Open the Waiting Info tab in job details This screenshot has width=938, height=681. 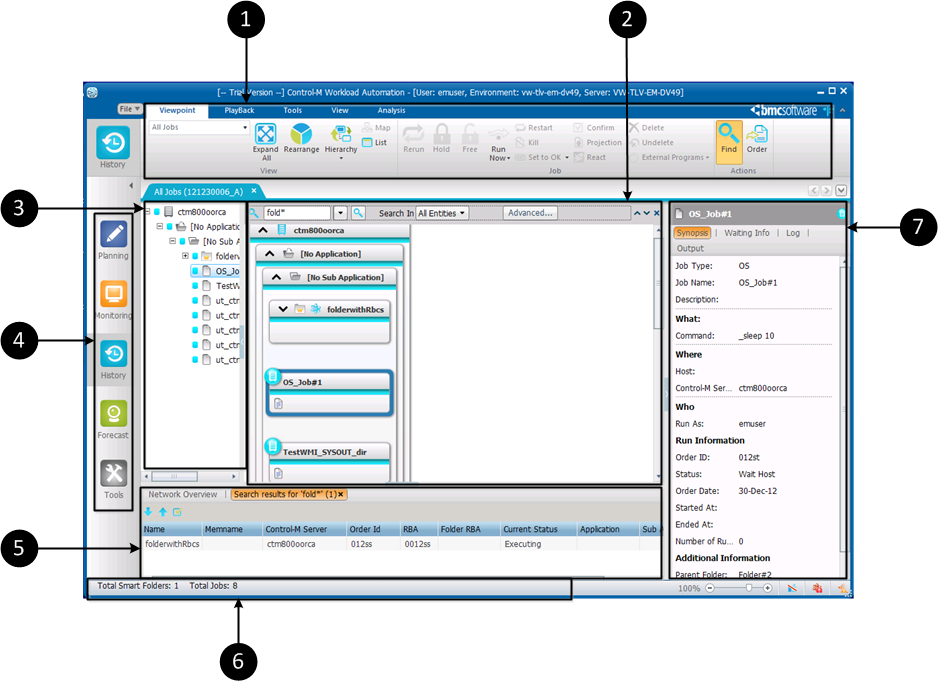coord(746,233)
